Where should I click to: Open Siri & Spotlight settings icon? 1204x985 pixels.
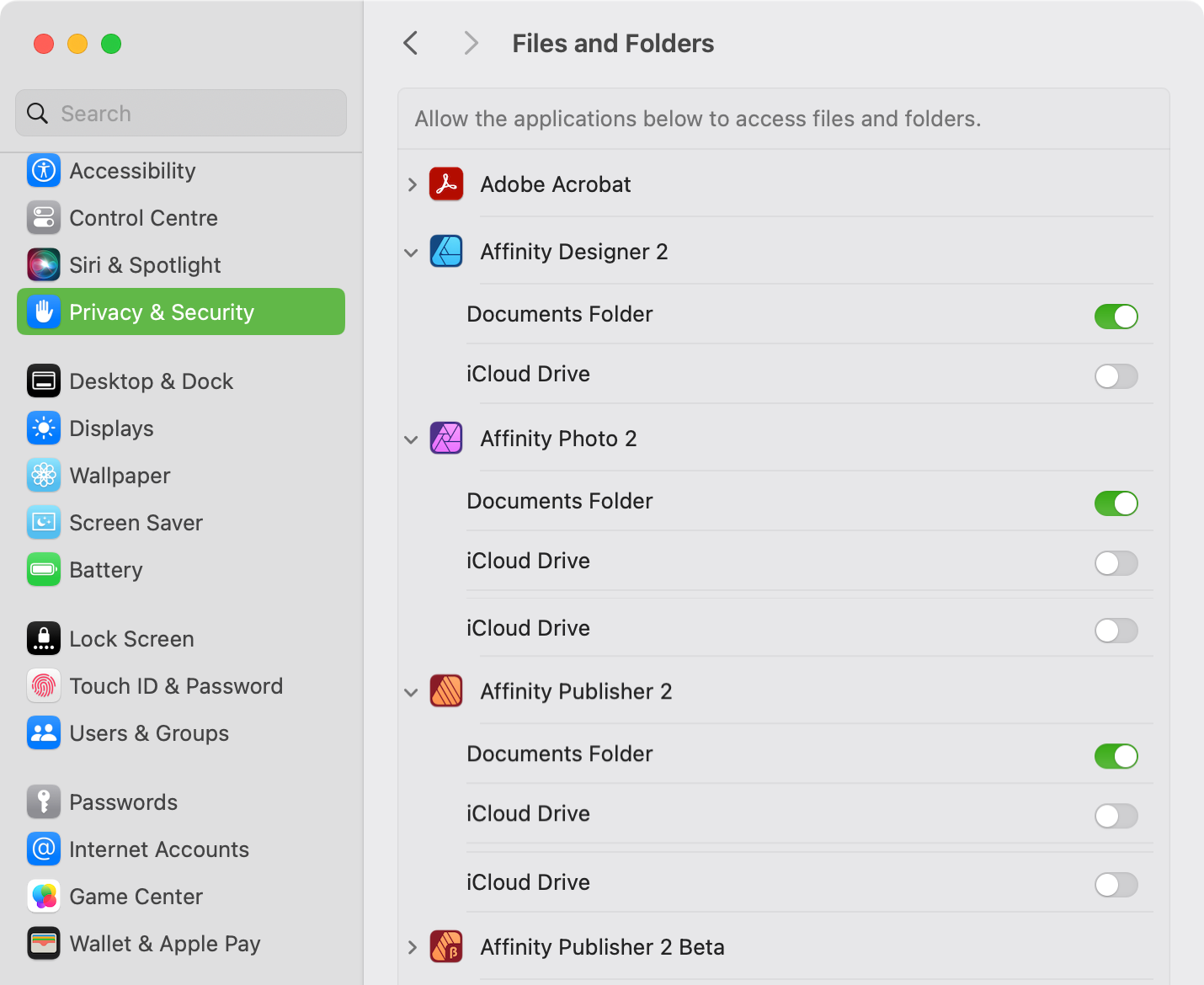point(44,265)
